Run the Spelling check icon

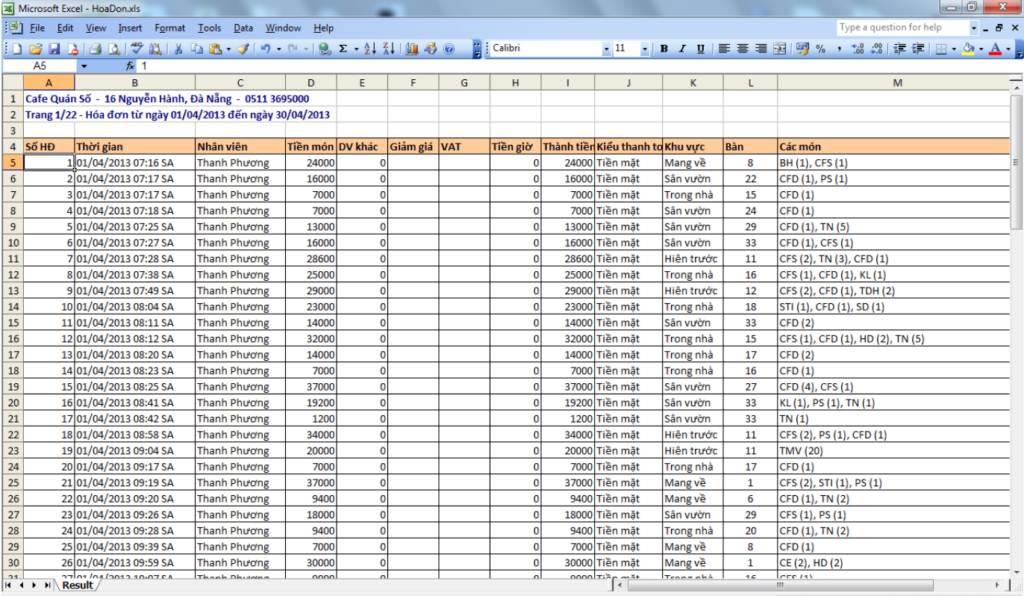pyautogui.click(x=136, y=49)
